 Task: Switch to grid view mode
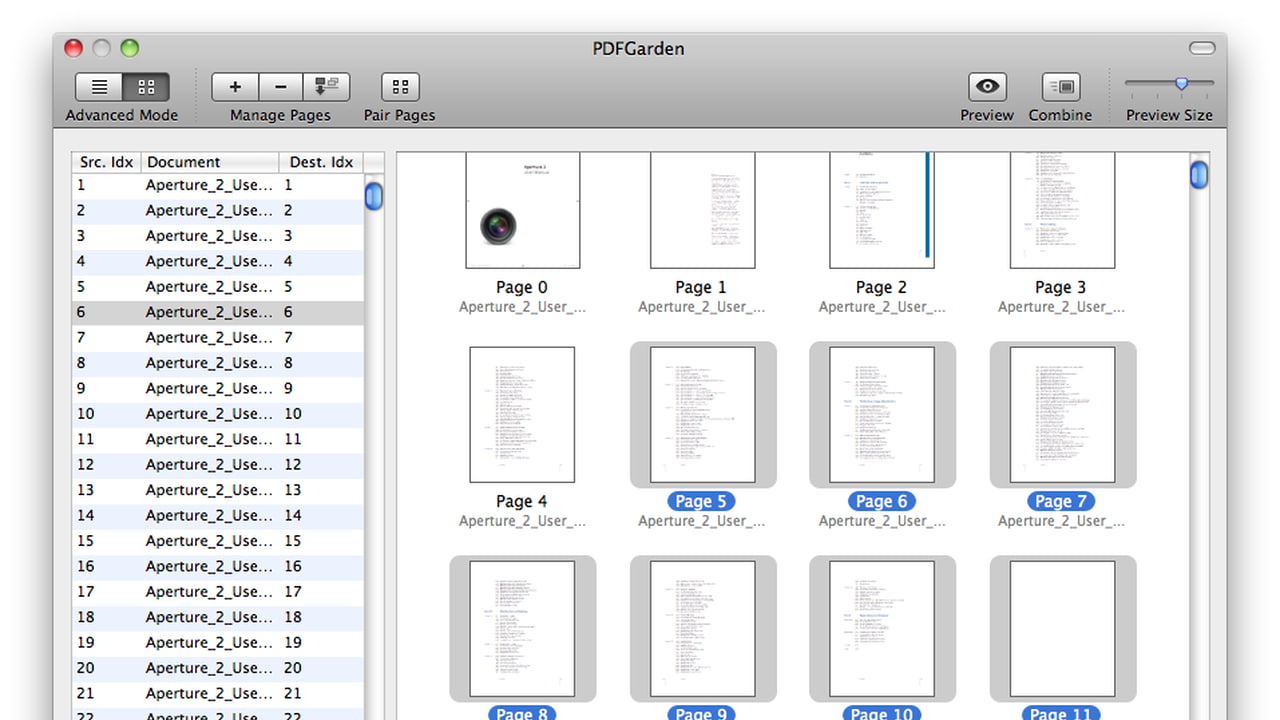tap(146, 87)
